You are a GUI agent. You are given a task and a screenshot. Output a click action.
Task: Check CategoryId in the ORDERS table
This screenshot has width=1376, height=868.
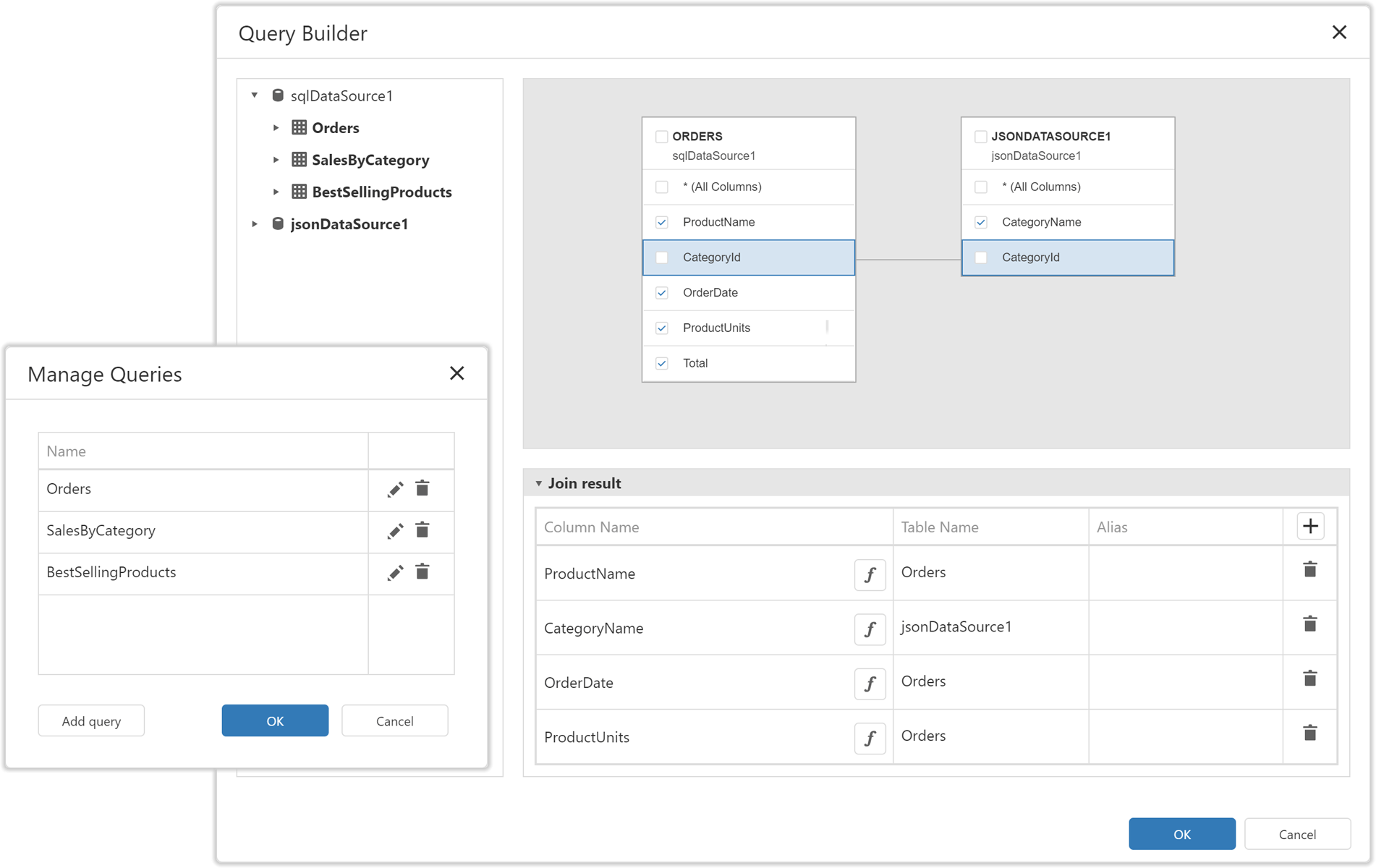tap(661, 257)
